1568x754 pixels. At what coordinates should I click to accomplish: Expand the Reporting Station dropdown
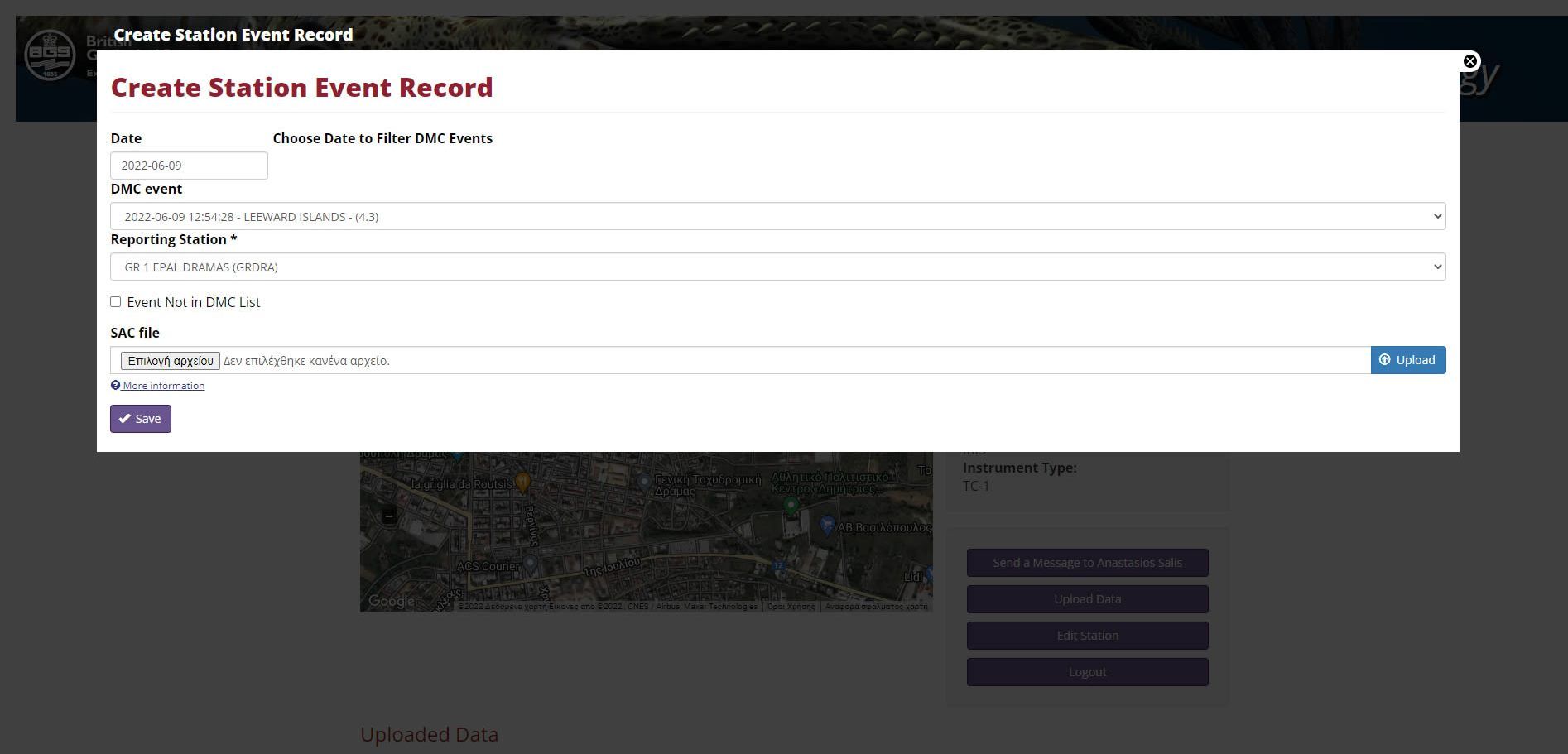777,267
